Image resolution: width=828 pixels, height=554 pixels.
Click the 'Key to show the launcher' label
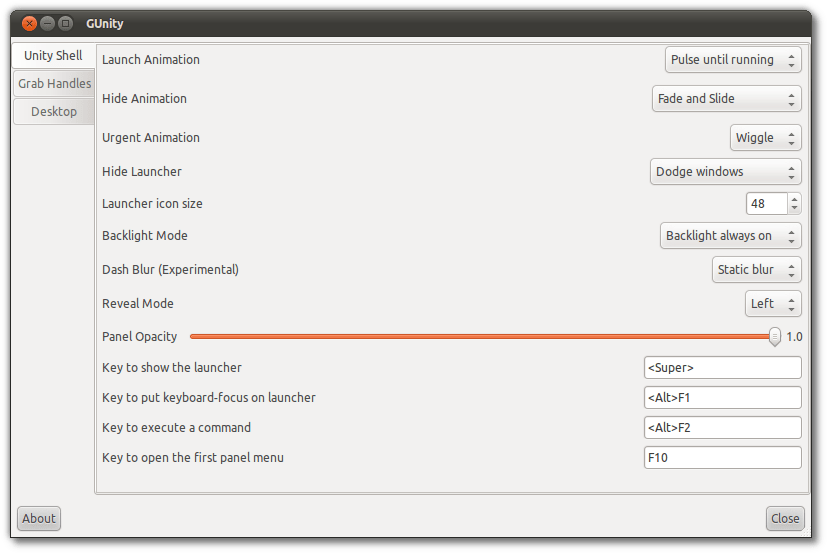tap(172, 368)
